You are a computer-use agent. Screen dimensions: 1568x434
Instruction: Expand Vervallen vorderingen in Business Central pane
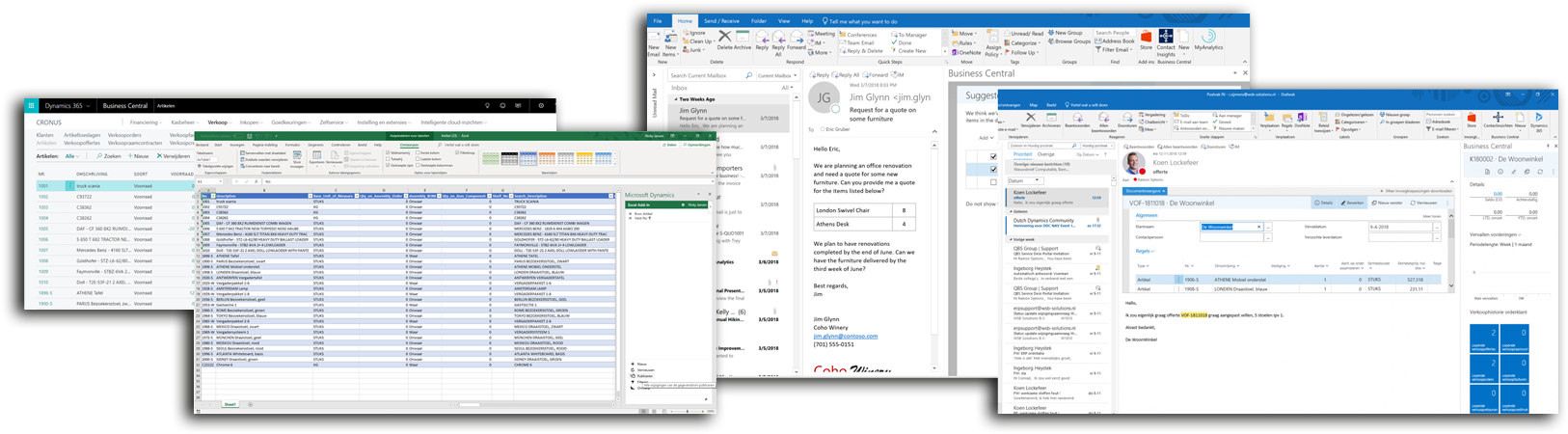point(1498,234)
